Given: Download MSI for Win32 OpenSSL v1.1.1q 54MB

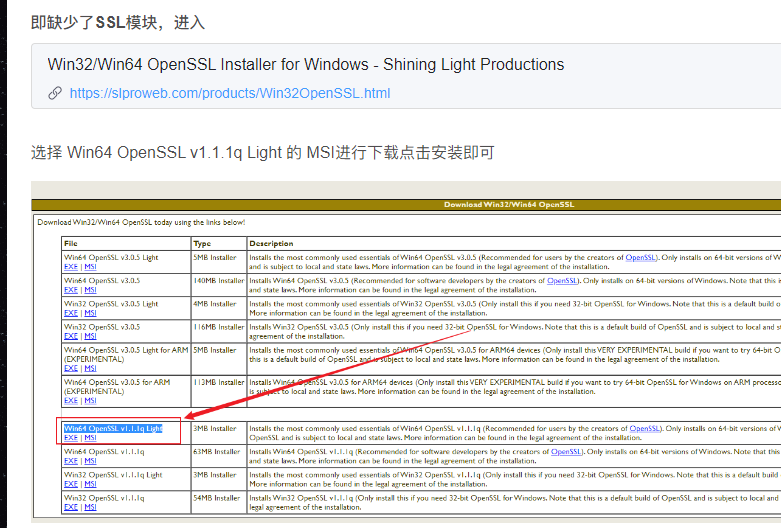Looking at the screenshot, I should point(90,507).
